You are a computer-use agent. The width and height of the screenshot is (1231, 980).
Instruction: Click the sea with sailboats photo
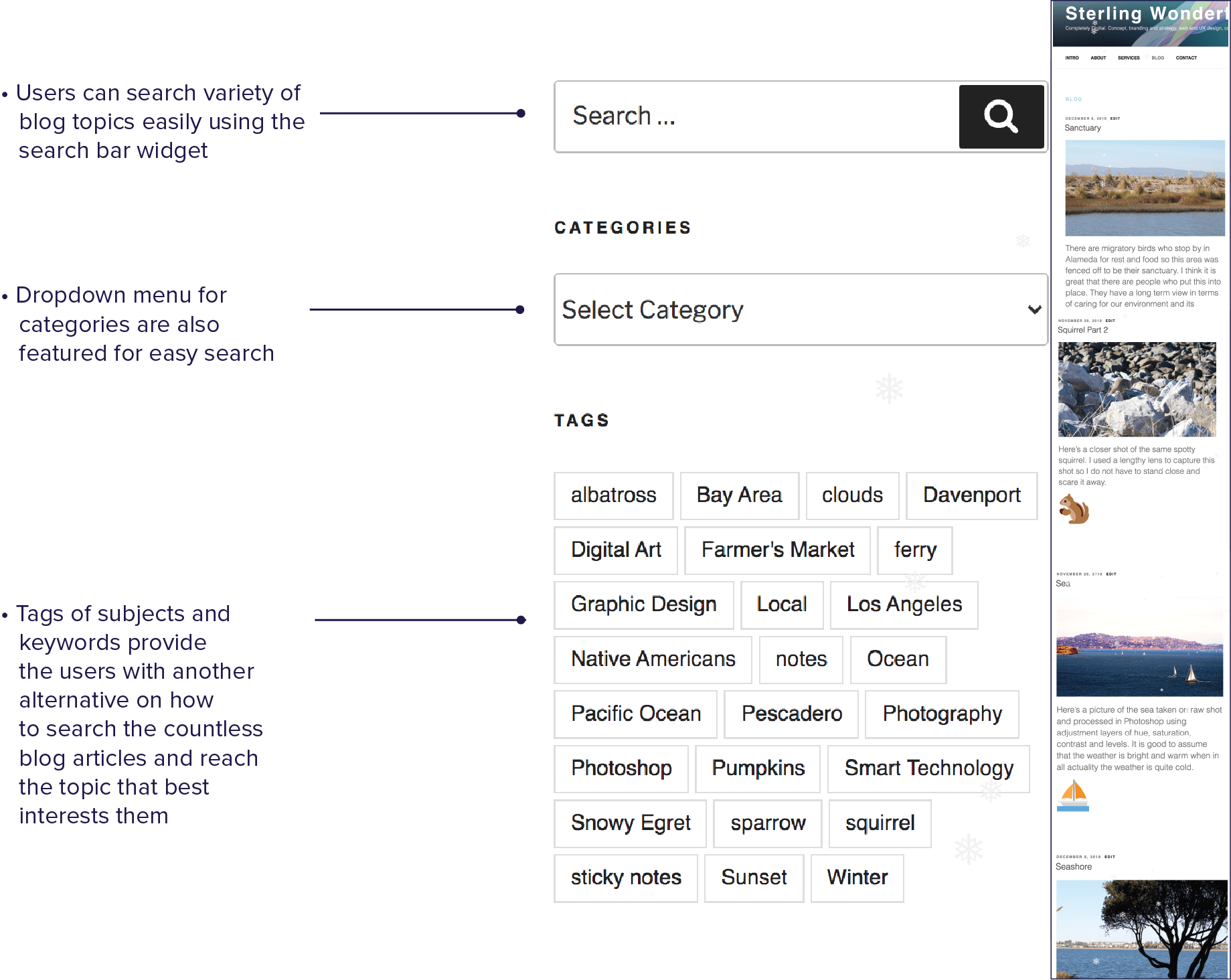1139,647
